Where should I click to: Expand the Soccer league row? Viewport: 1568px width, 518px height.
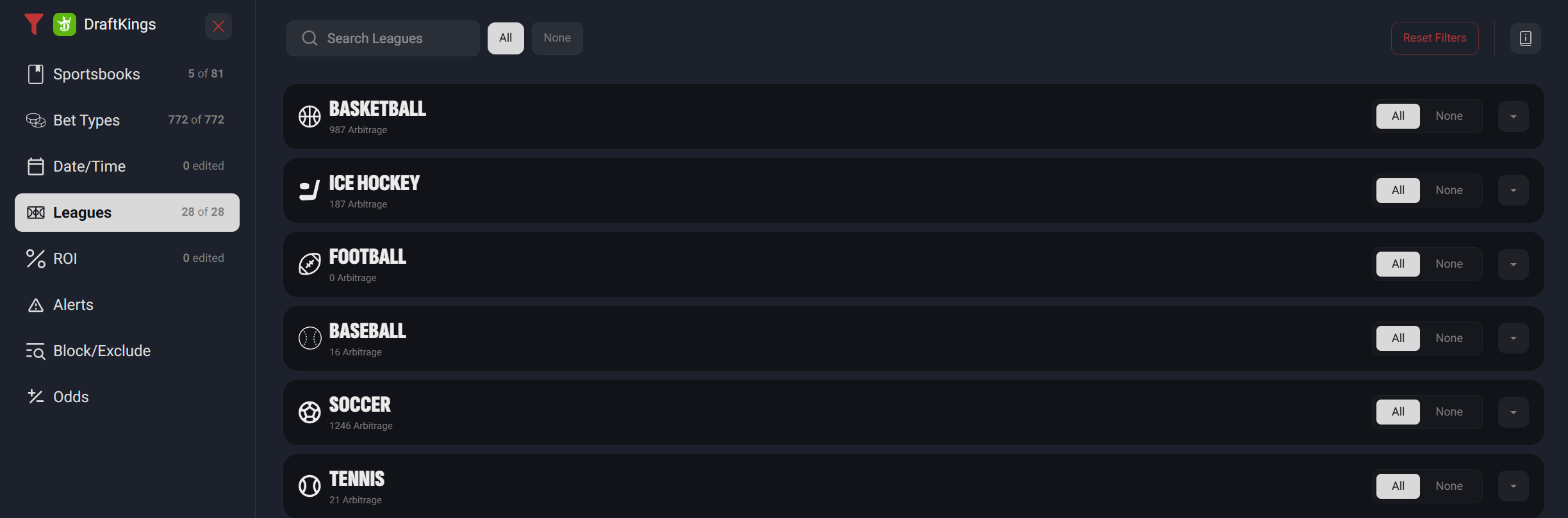tap(1513, 412)
